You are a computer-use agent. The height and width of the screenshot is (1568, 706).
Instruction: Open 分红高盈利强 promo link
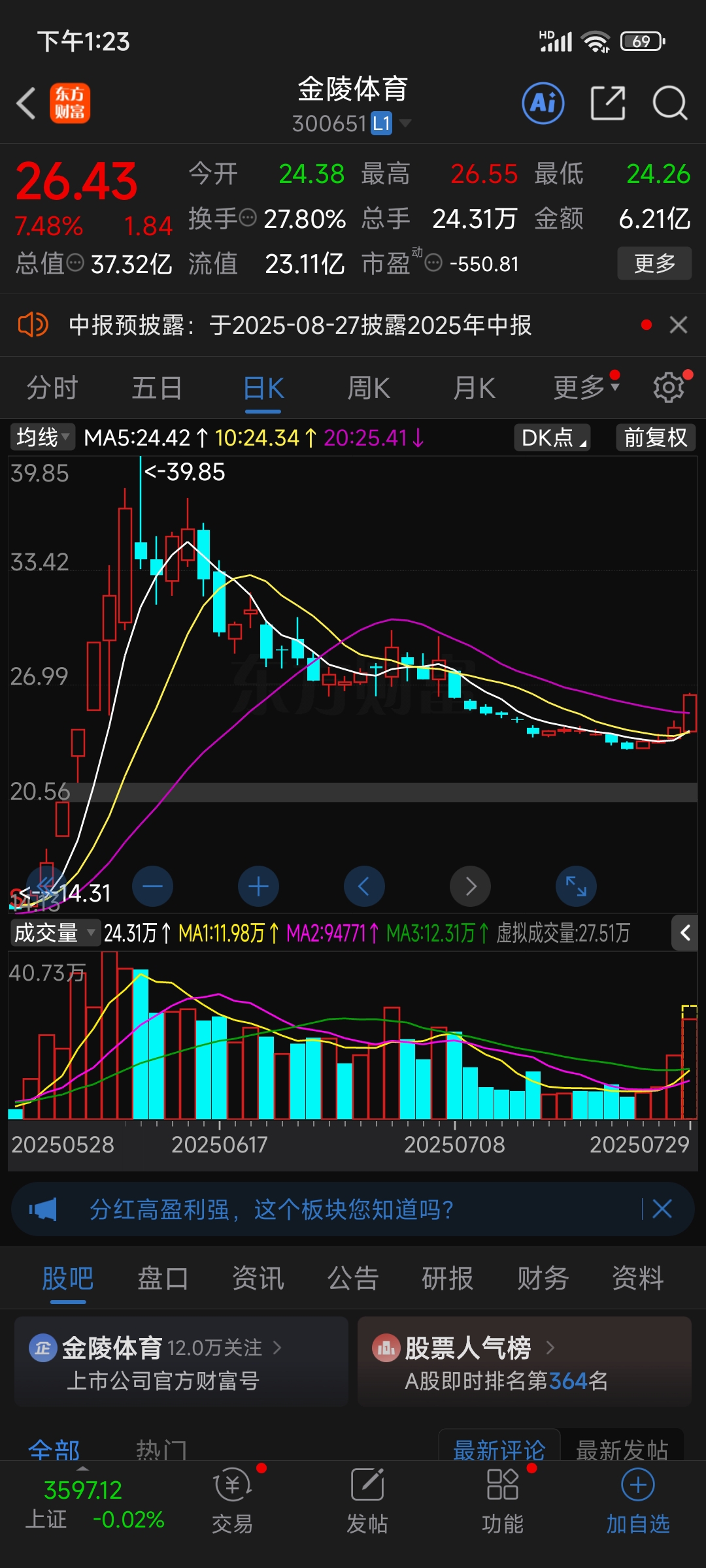coord(271,1209)
